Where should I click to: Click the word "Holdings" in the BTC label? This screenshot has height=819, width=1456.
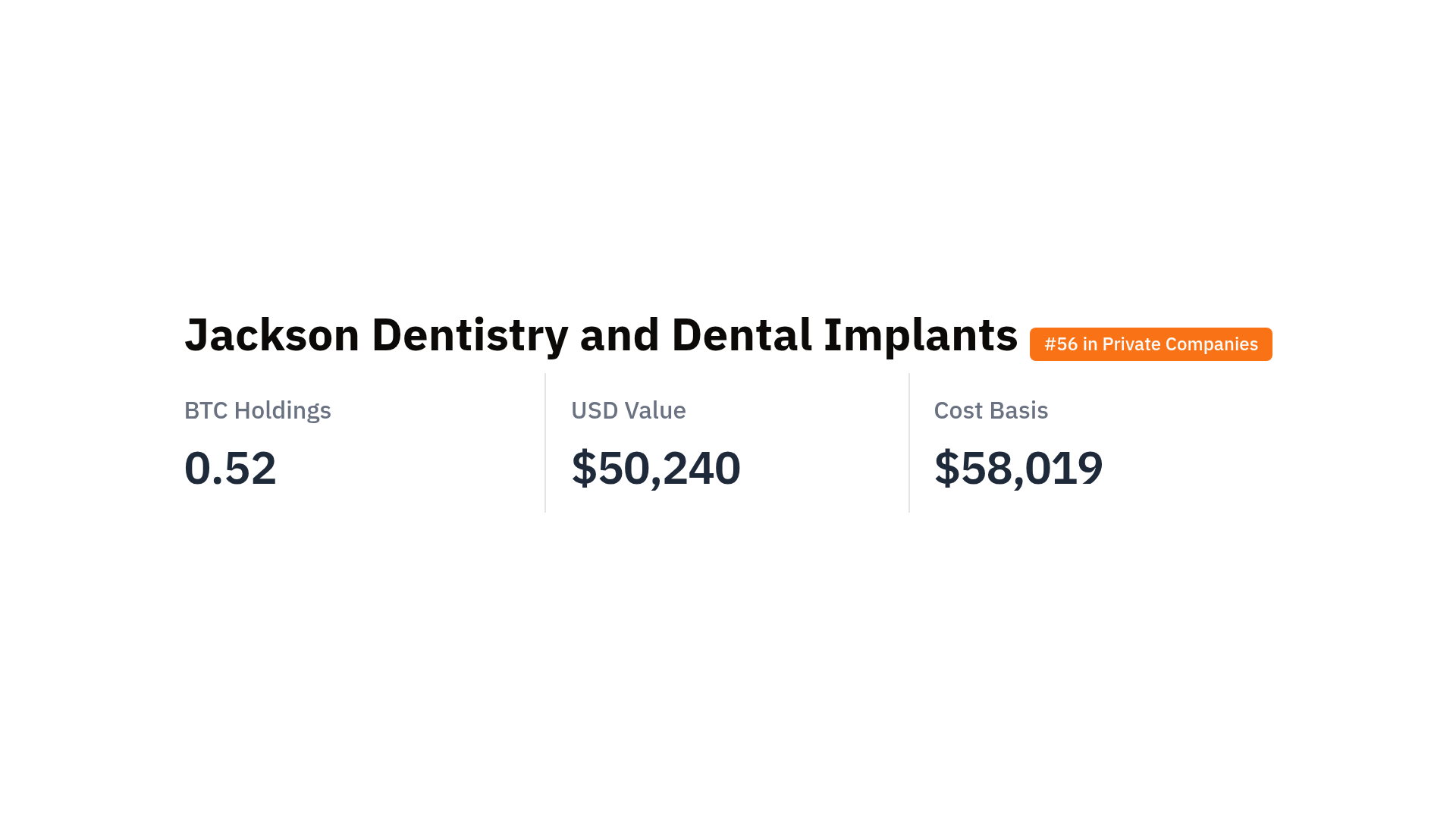click(x=282, y=410)
